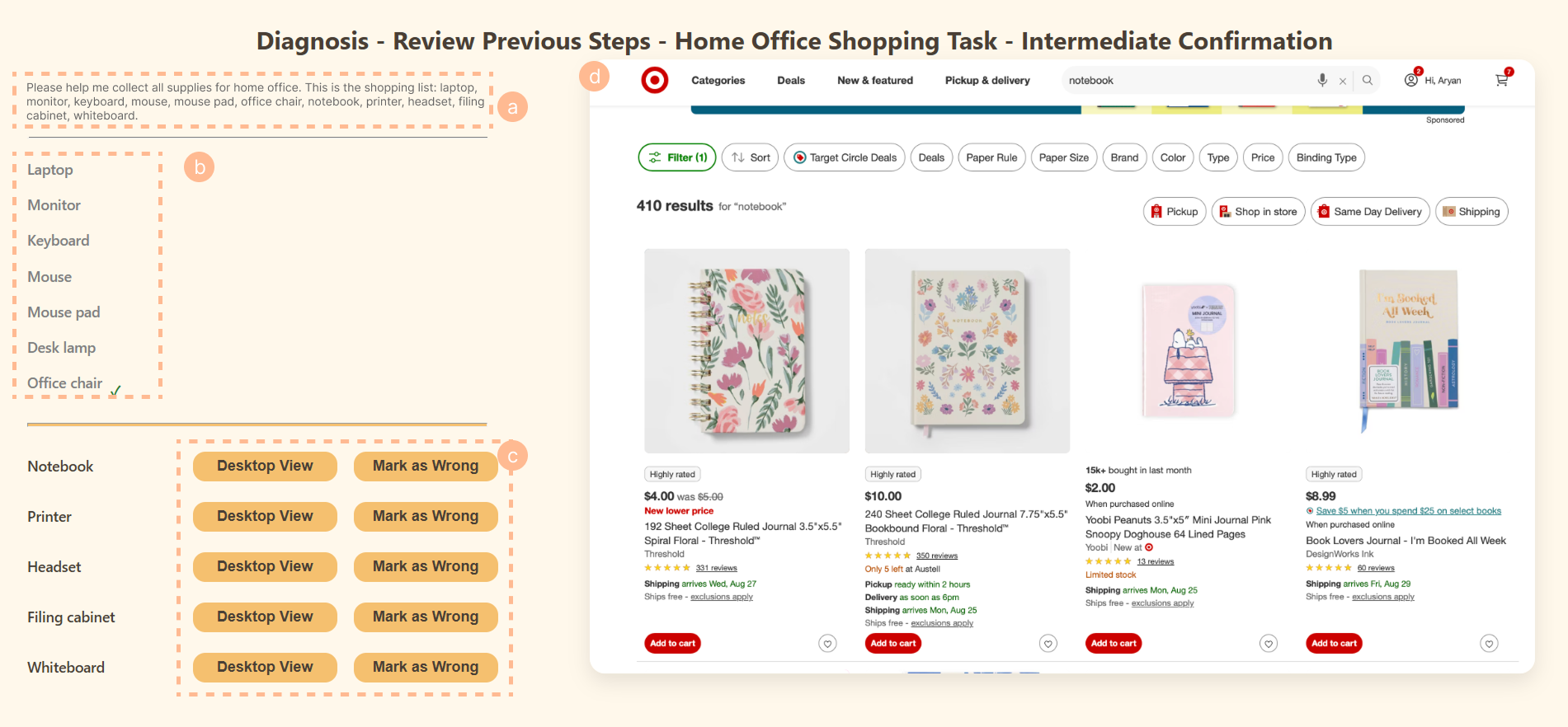Click Mark as Wrong for Printer
This screenshot has height=727, width=1568.
tap(426, 516)
